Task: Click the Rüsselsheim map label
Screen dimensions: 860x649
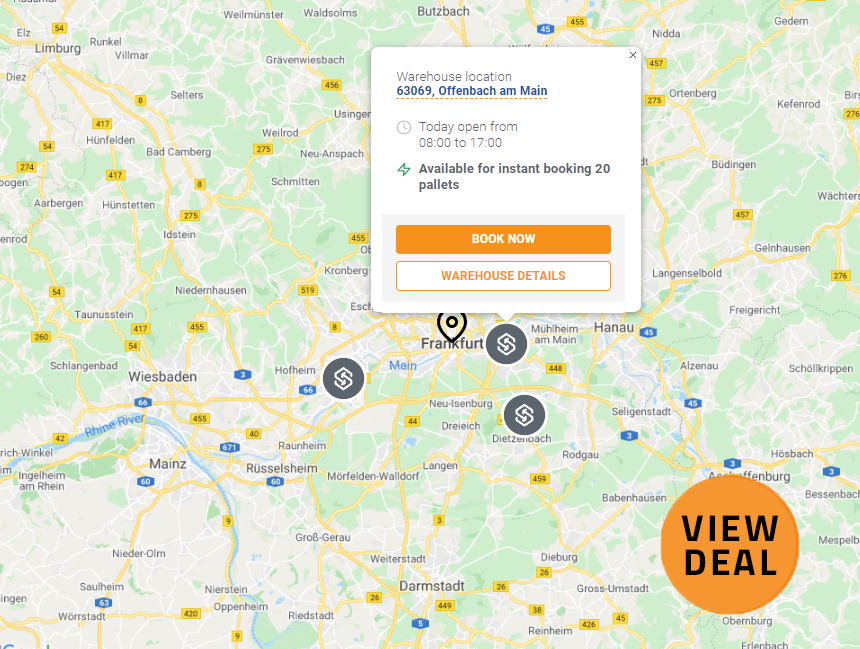Action: (x=281, y=469)
